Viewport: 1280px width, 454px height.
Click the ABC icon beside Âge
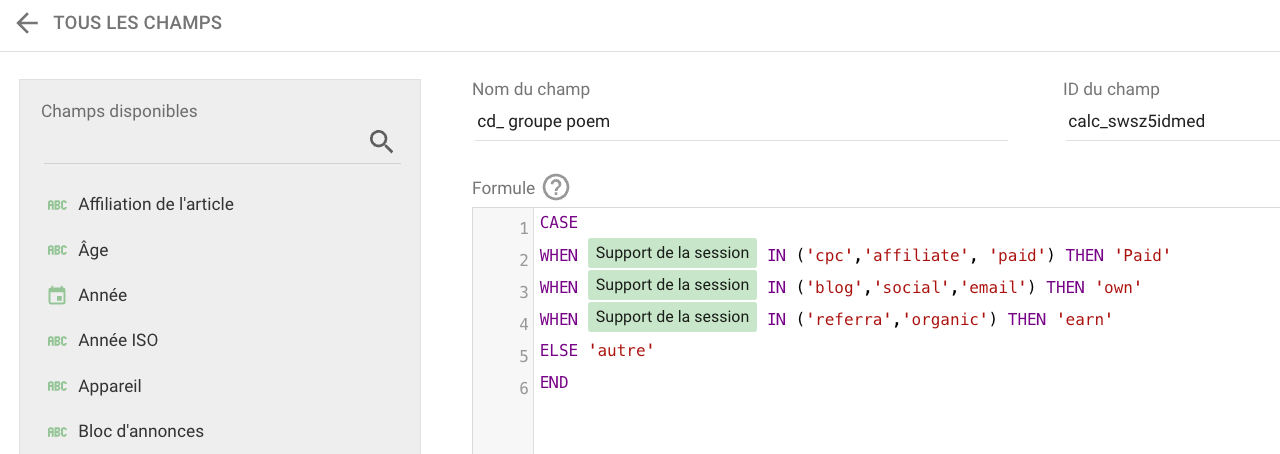pos(58,250)
